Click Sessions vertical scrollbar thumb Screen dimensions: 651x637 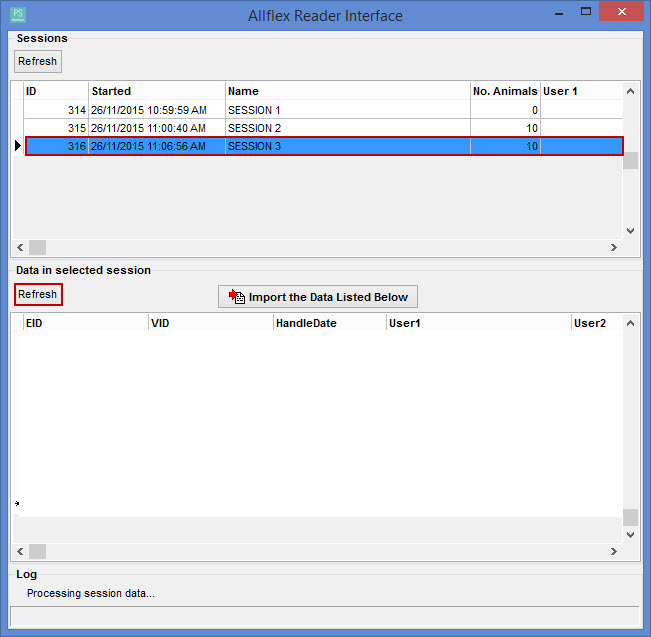[630, 161]
